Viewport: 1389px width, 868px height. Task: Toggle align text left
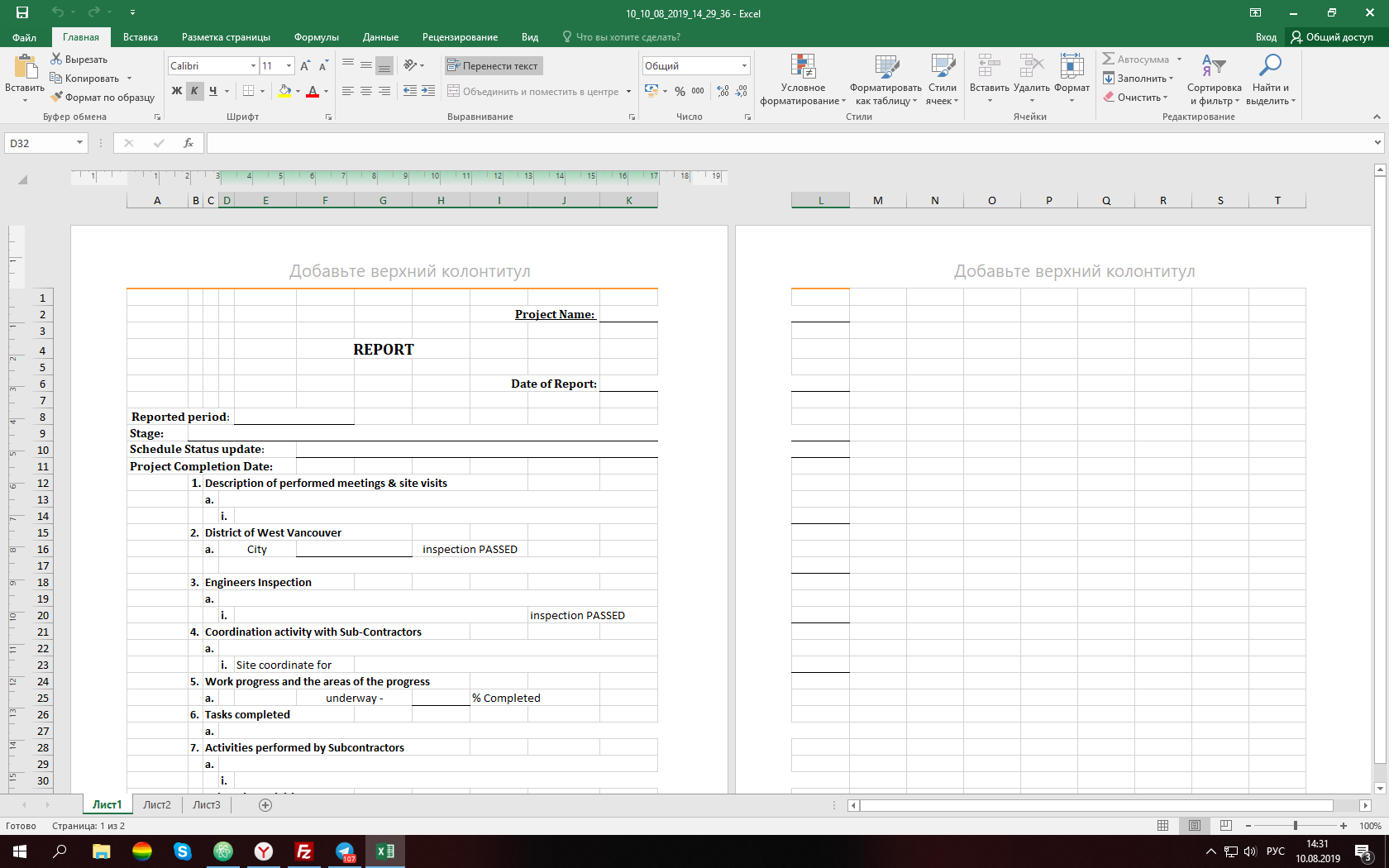[x=348, y=91]
